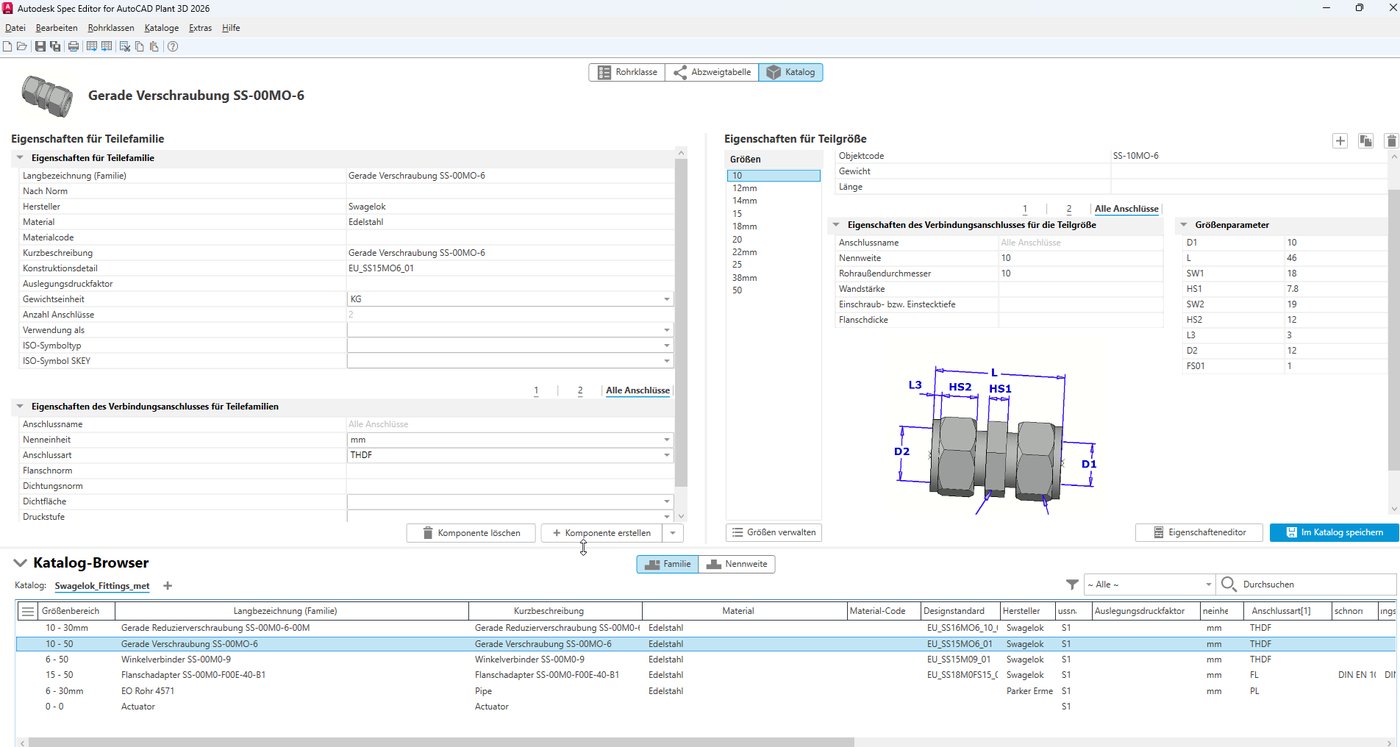This screenshot has width=1400, height=747.
Task: Click the copy toolbar icon
Action: [140, 46]
